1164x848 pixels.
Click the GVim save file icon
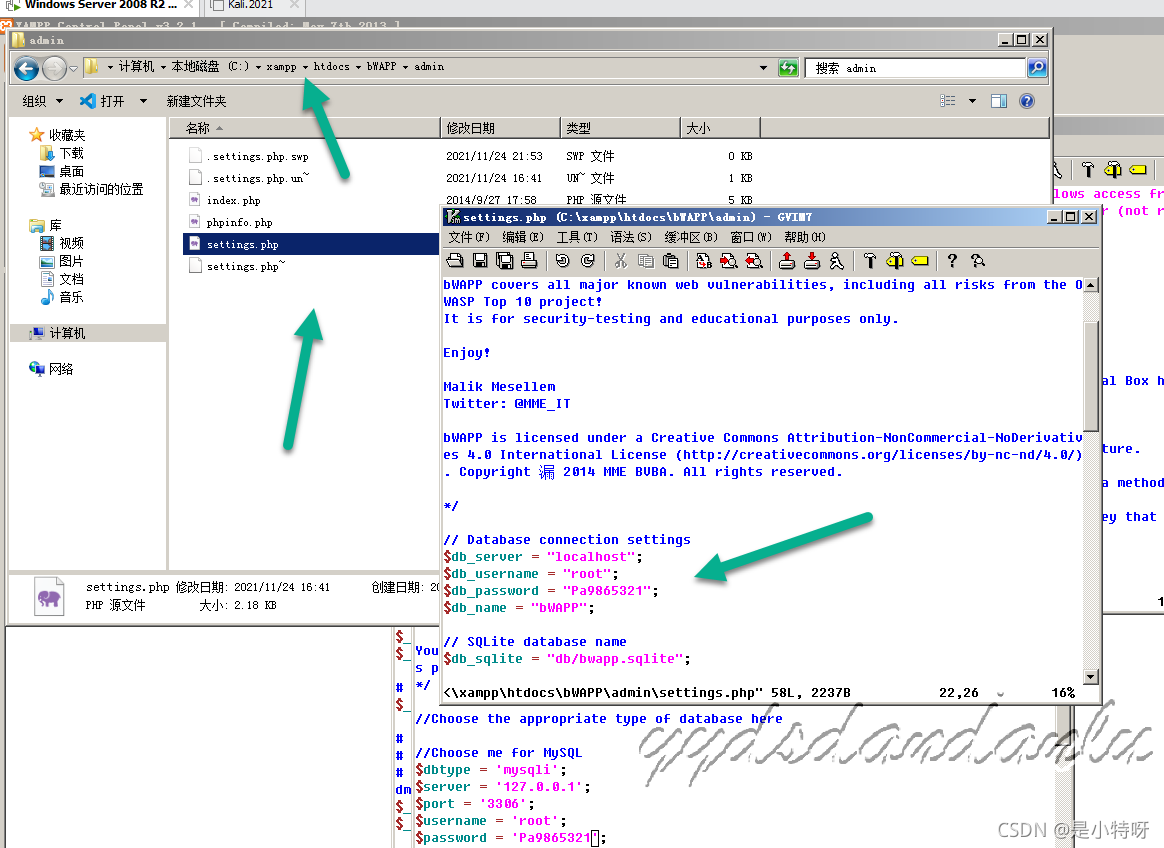click(480, 261)
